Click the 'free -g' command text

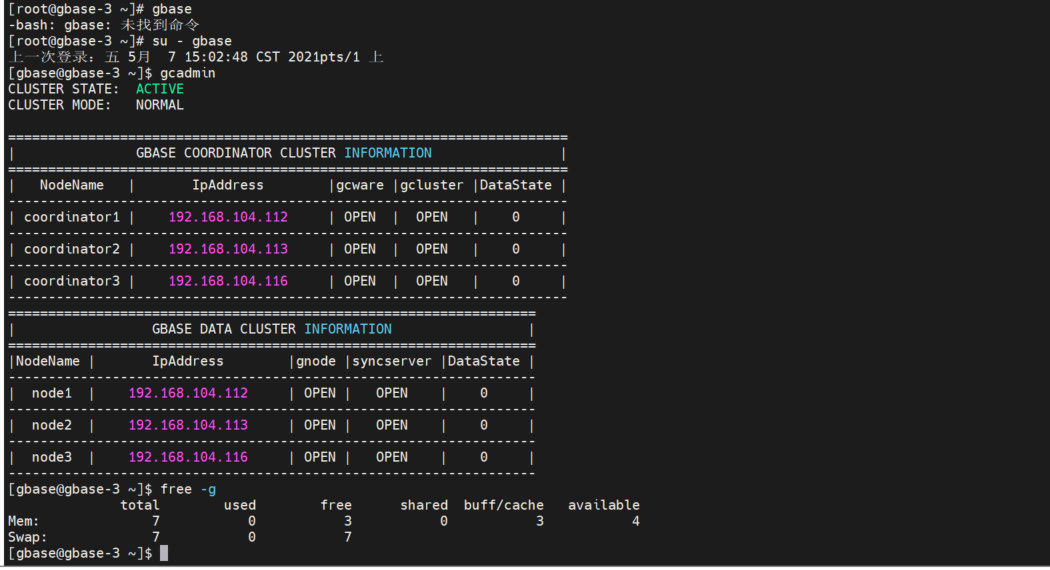188,490
